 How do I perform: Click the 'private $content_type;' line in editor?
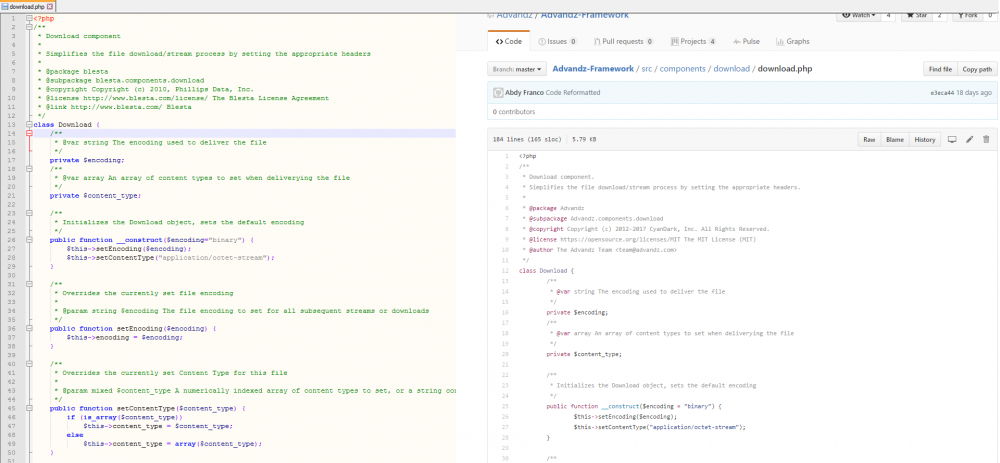click(95, 195)
